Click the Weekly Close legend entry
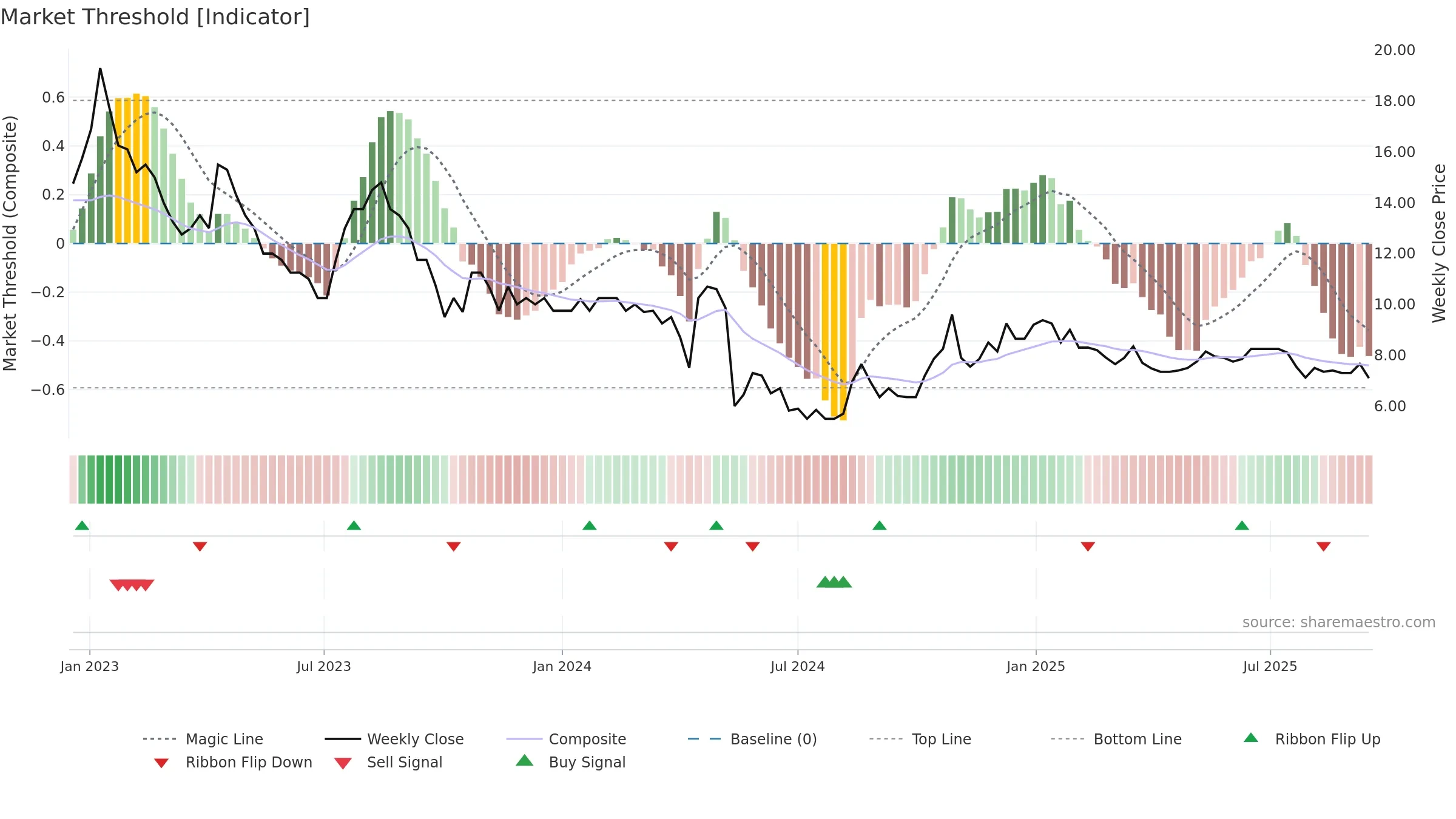 coord(394,739)
